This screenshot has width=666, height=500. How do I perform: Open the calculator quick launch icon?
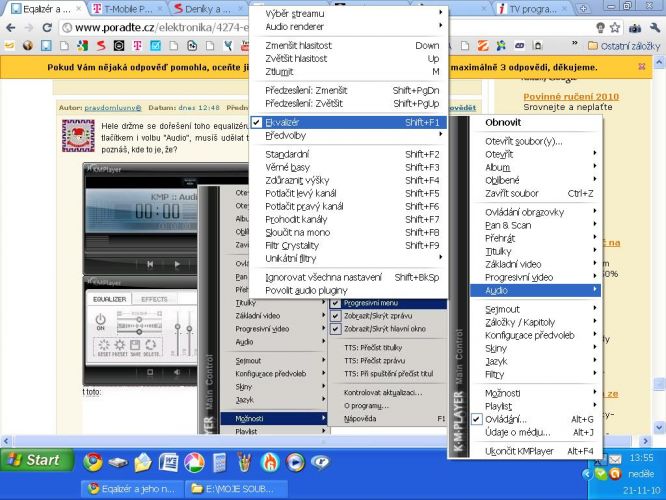tap(219, 462)
